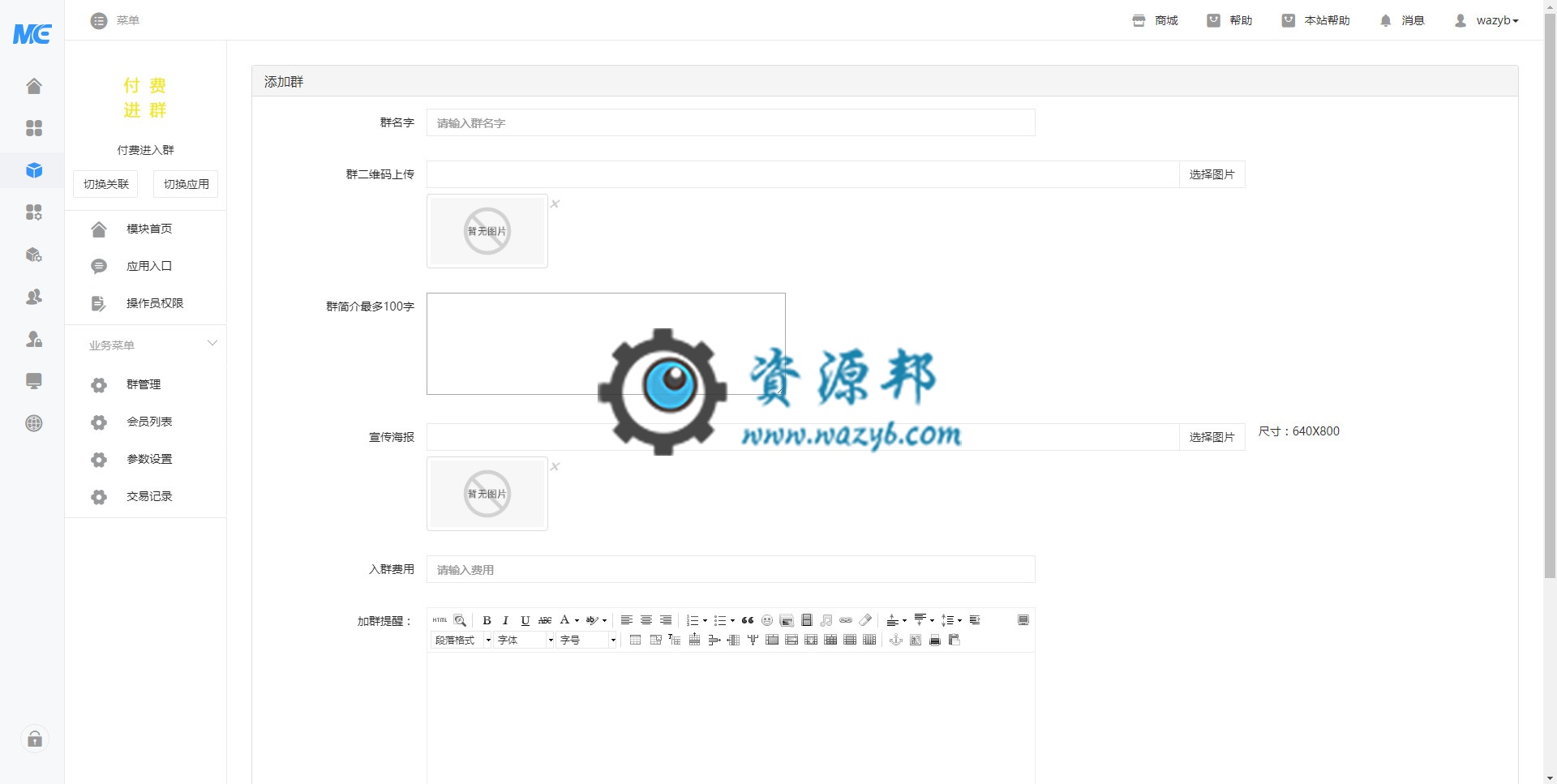Click the 切换应用 button
This screenshot has width=1557, height=784.
click(x=186, y=184)
